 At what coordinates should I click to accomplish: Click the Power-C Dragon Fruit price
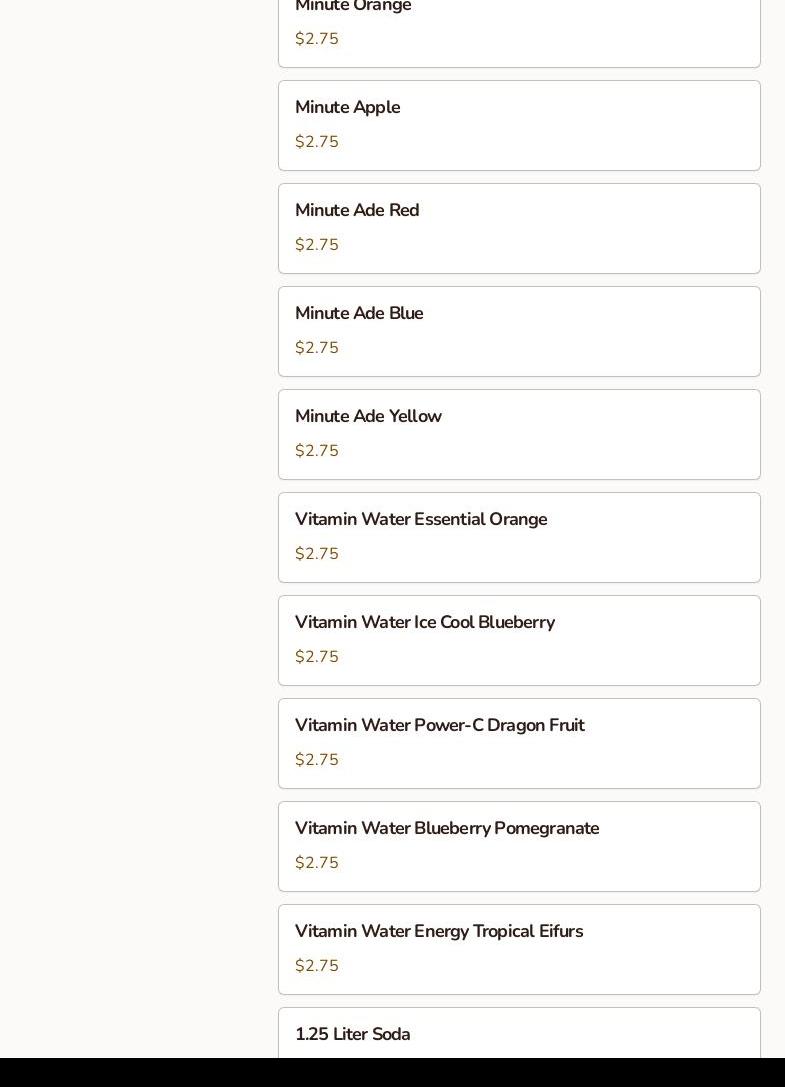317,760
